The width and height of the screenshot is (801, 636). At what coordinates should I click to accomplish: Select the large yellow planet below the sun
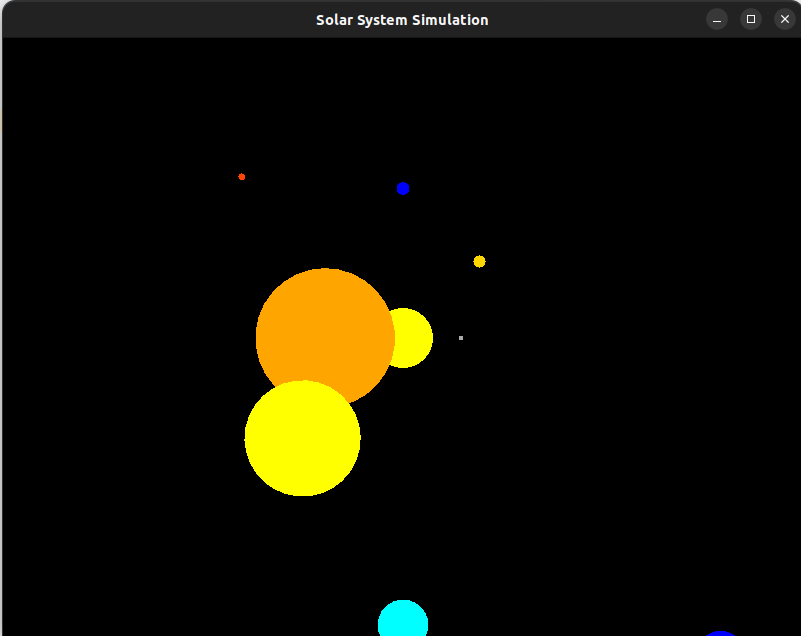pos(302,438)
